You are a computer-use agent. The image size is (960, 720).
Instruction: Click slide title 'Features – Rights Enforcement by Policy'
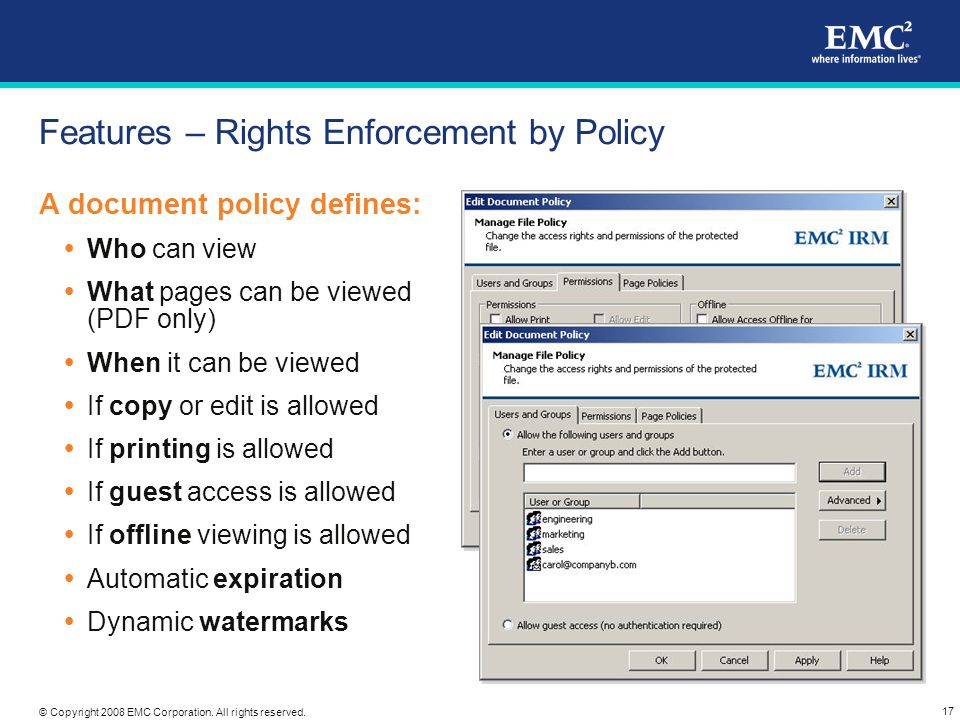[352, 133]
